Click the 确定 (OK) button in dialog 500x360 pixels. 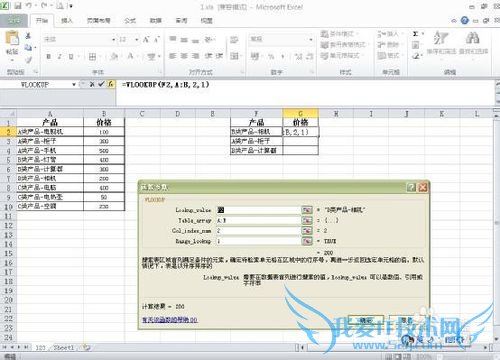(366, 320)
